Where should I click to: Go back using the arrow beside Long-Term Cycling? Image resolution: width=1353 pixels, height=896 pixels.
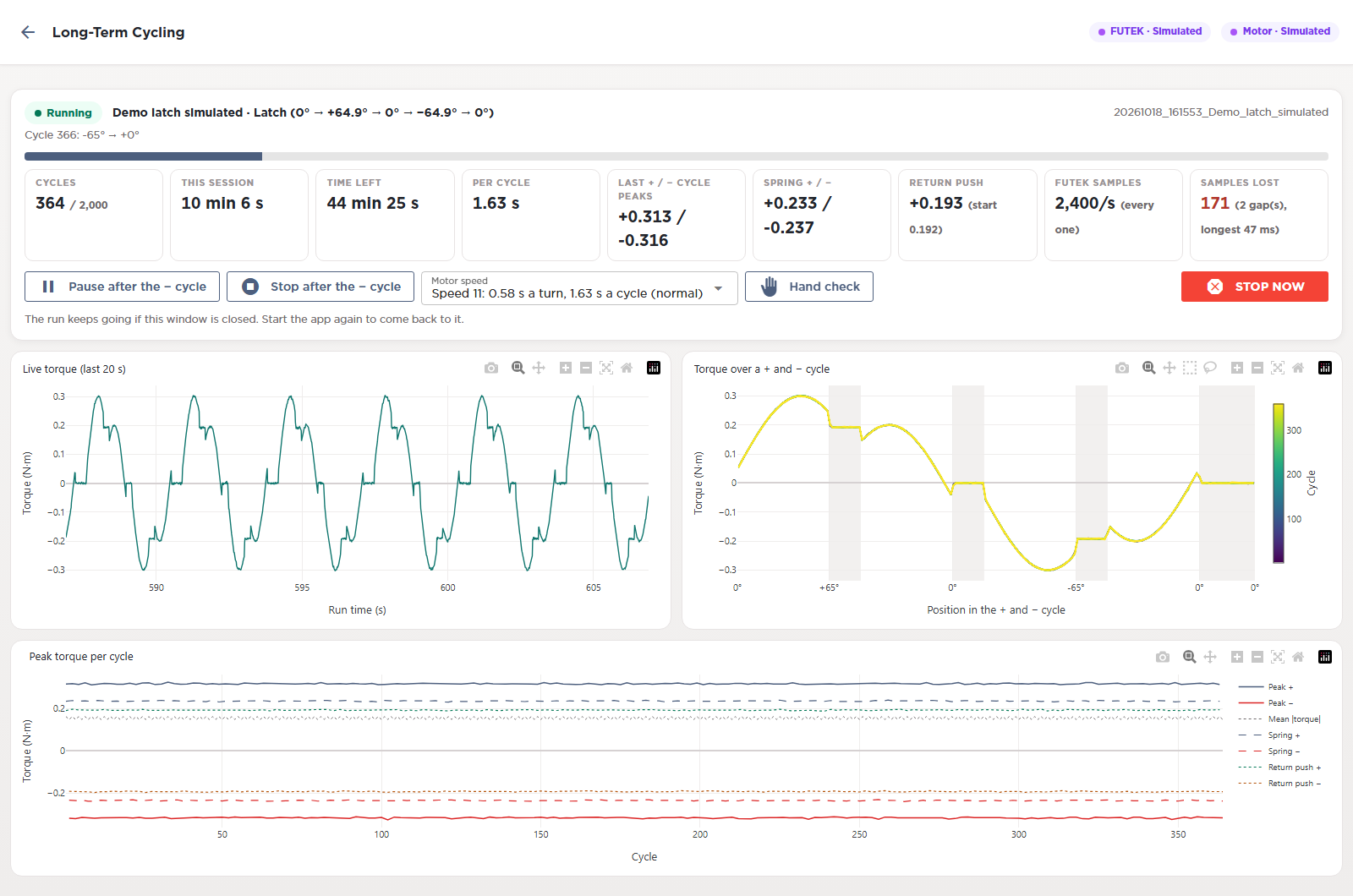tap(28, 32)
